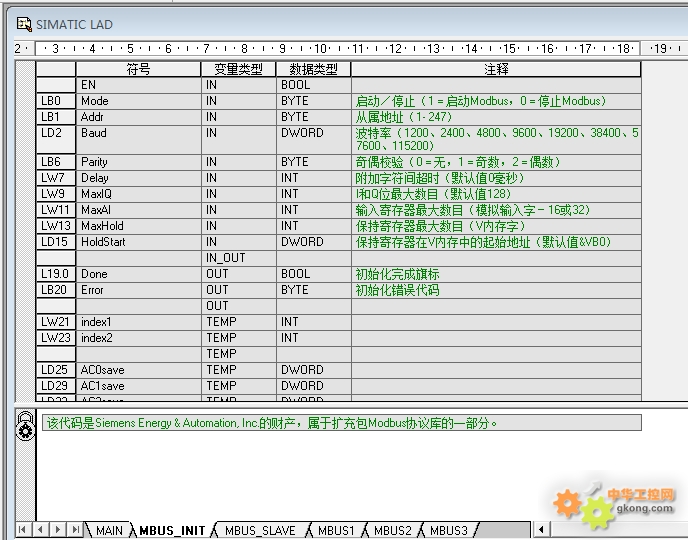Click the Siemens Energy & Automation code comment

(x=342, y=423)
